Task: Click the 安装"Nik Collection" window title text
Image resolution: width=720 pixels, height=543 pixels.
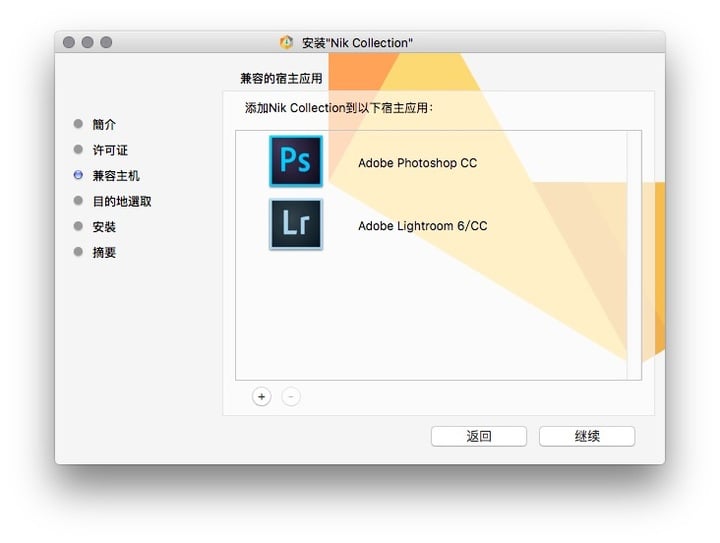Action: [x=357, y=43]
